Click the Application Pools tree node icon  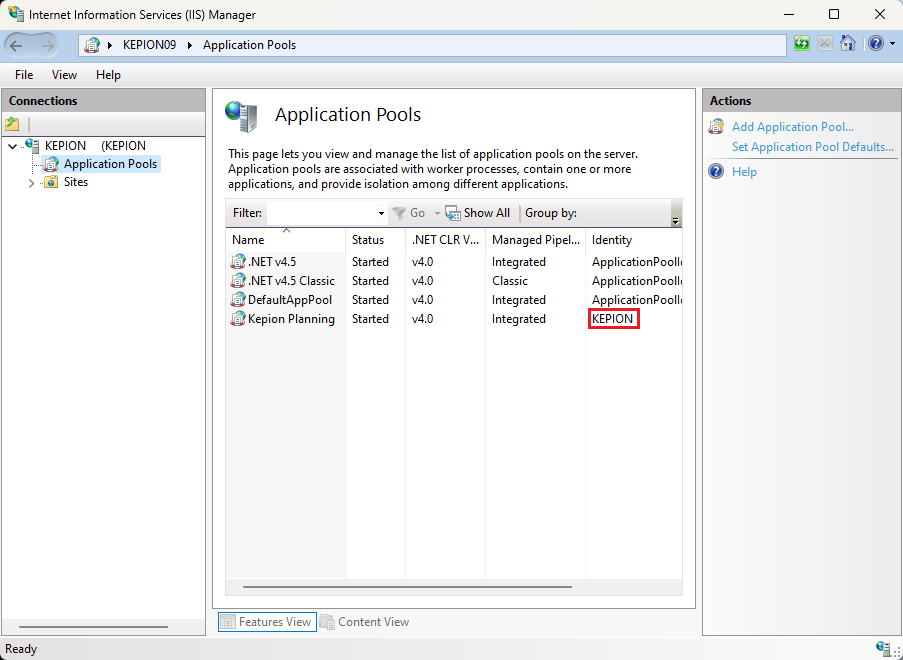click(51, 164)
